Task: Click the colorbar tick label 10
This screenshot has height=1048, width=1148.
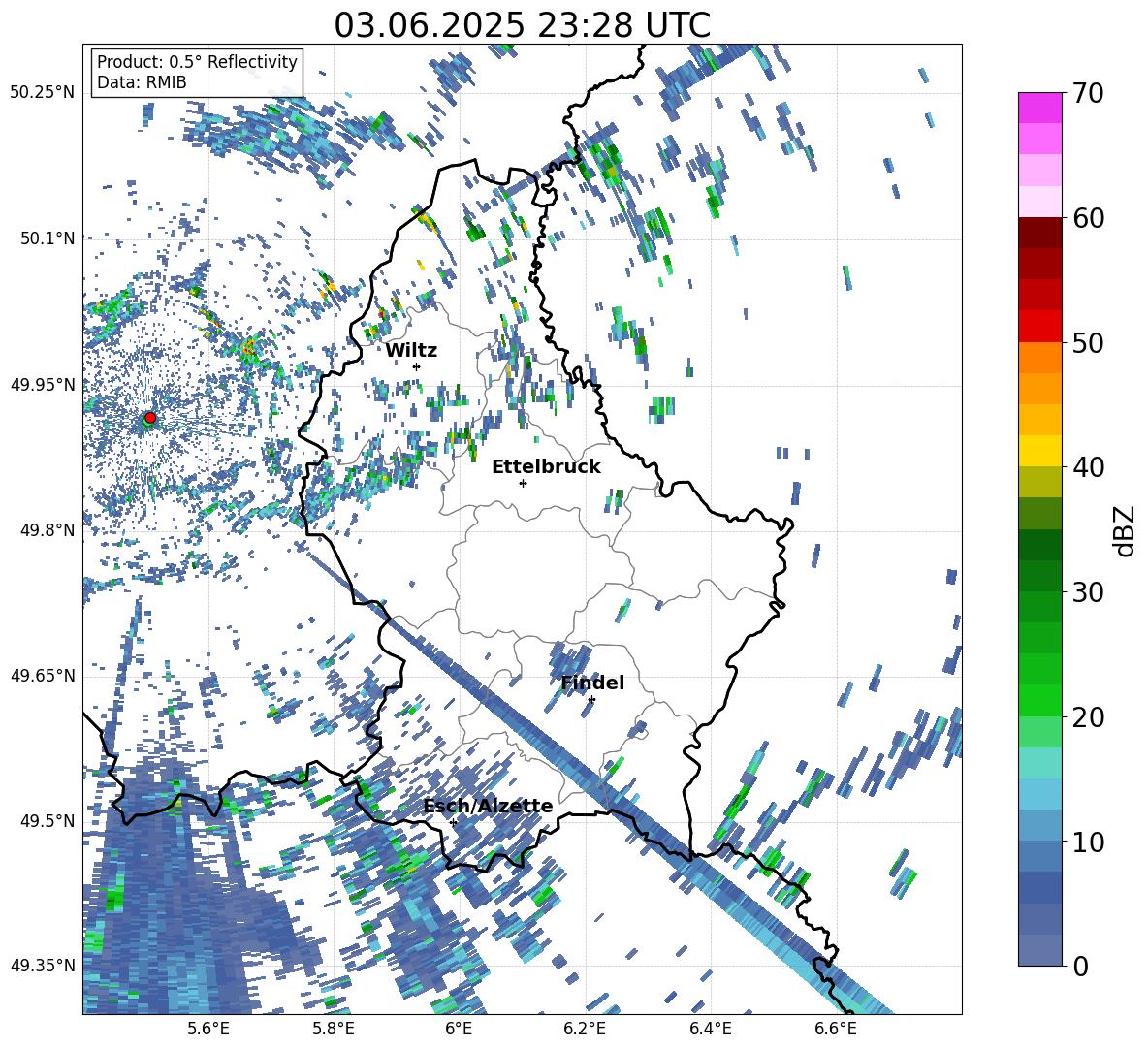Action: tap(1087, 842)
